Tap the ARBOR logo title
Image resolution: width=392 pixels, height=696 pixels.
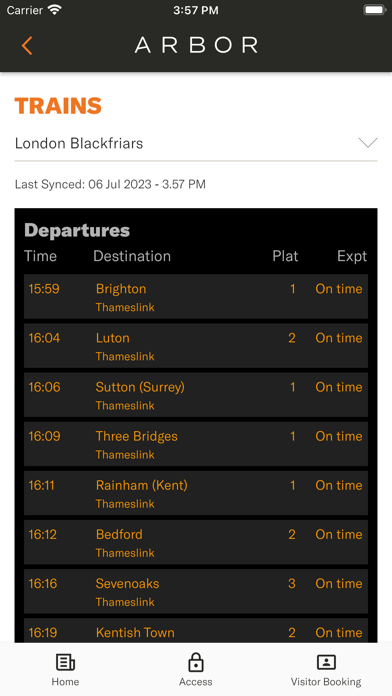(x=196, y=45)
